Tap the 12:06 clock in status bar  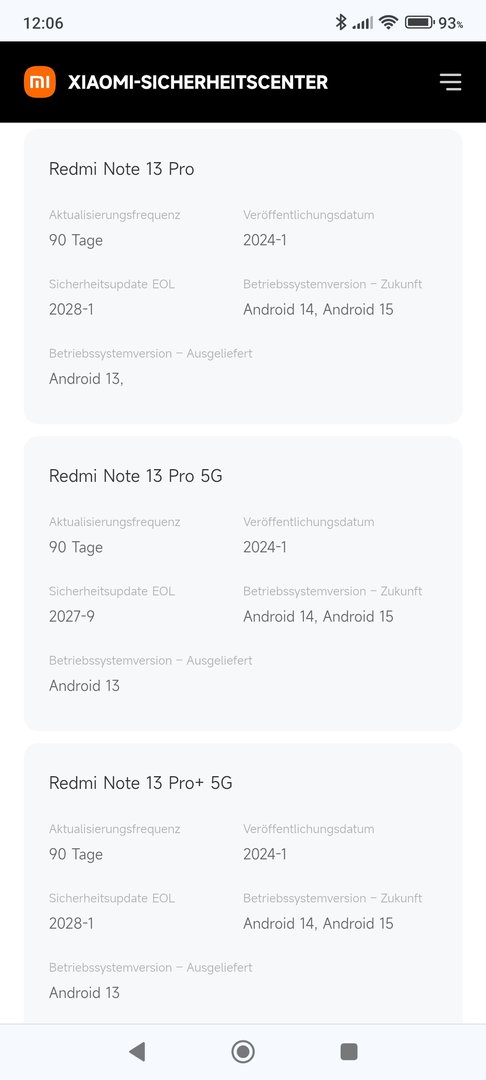[43, 23]
